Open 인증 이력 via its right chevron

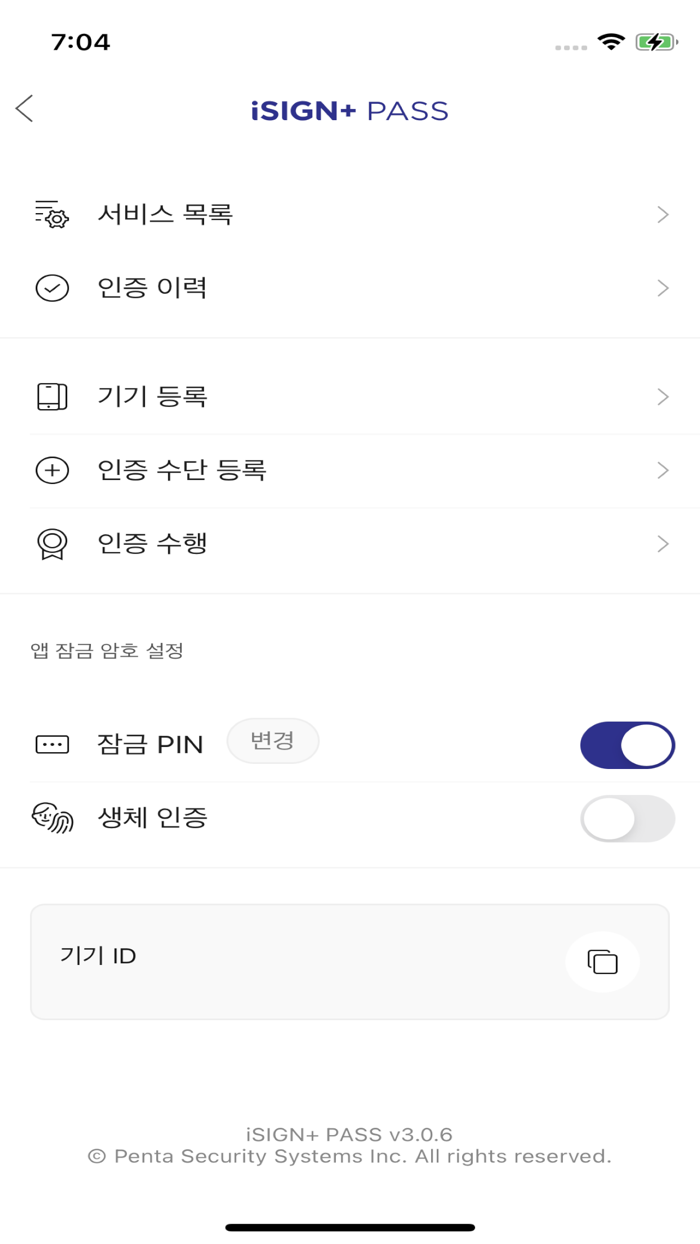click(662, 287)
